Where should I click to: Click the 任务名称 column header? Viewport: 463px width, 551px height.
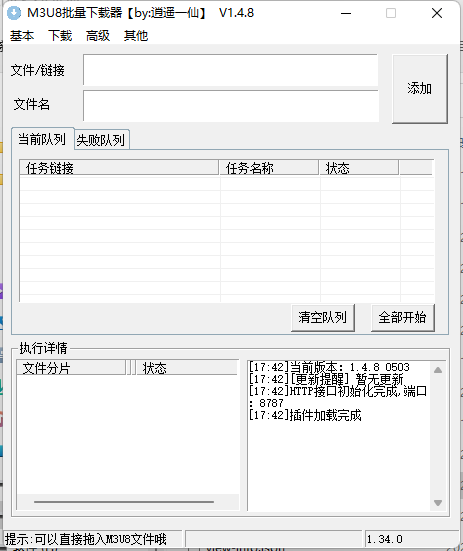[x=269, y=168]
